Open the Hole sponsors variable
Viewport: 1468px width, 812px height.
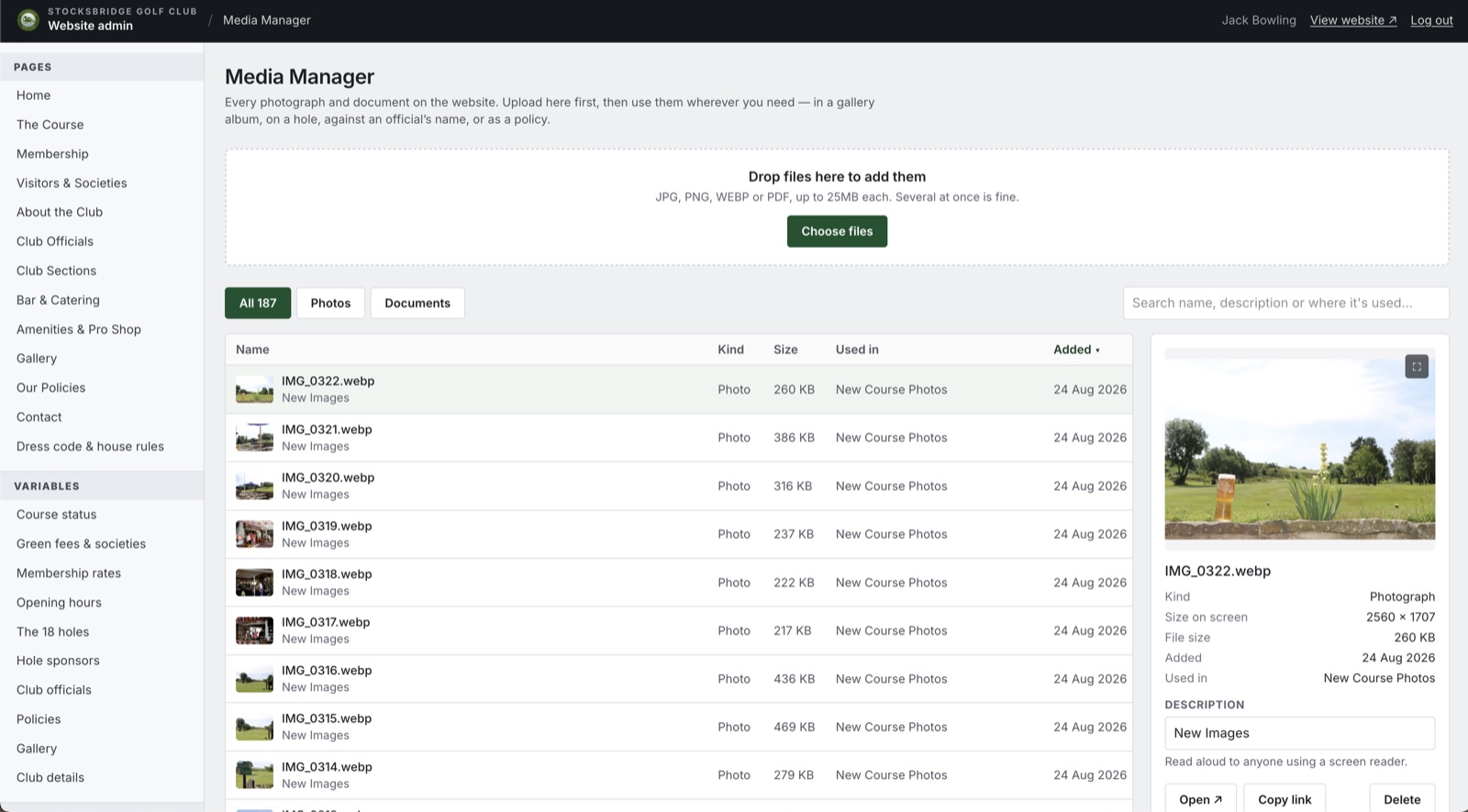click(58, 661)
